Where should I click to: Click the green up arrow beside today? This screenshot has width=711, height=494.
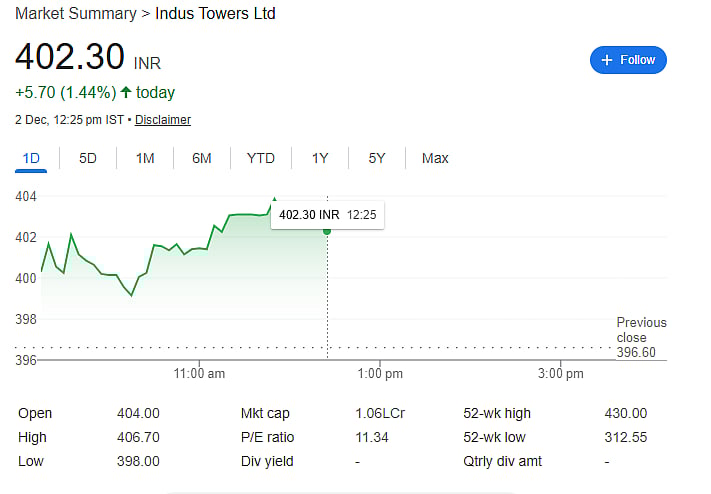point(126,93)
